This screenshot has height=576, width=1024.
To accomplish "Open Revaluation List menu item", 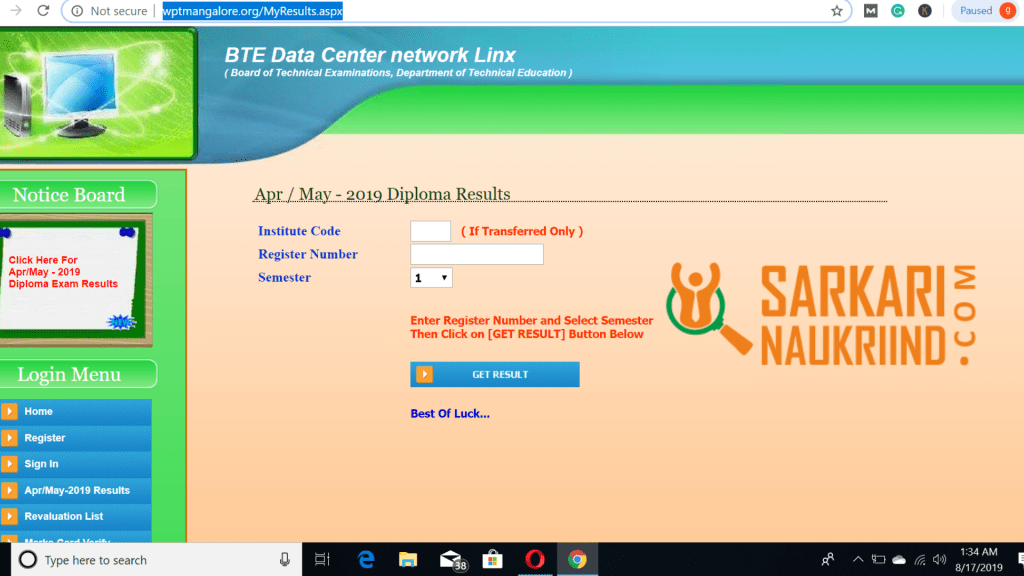I will tap(76, 516).
